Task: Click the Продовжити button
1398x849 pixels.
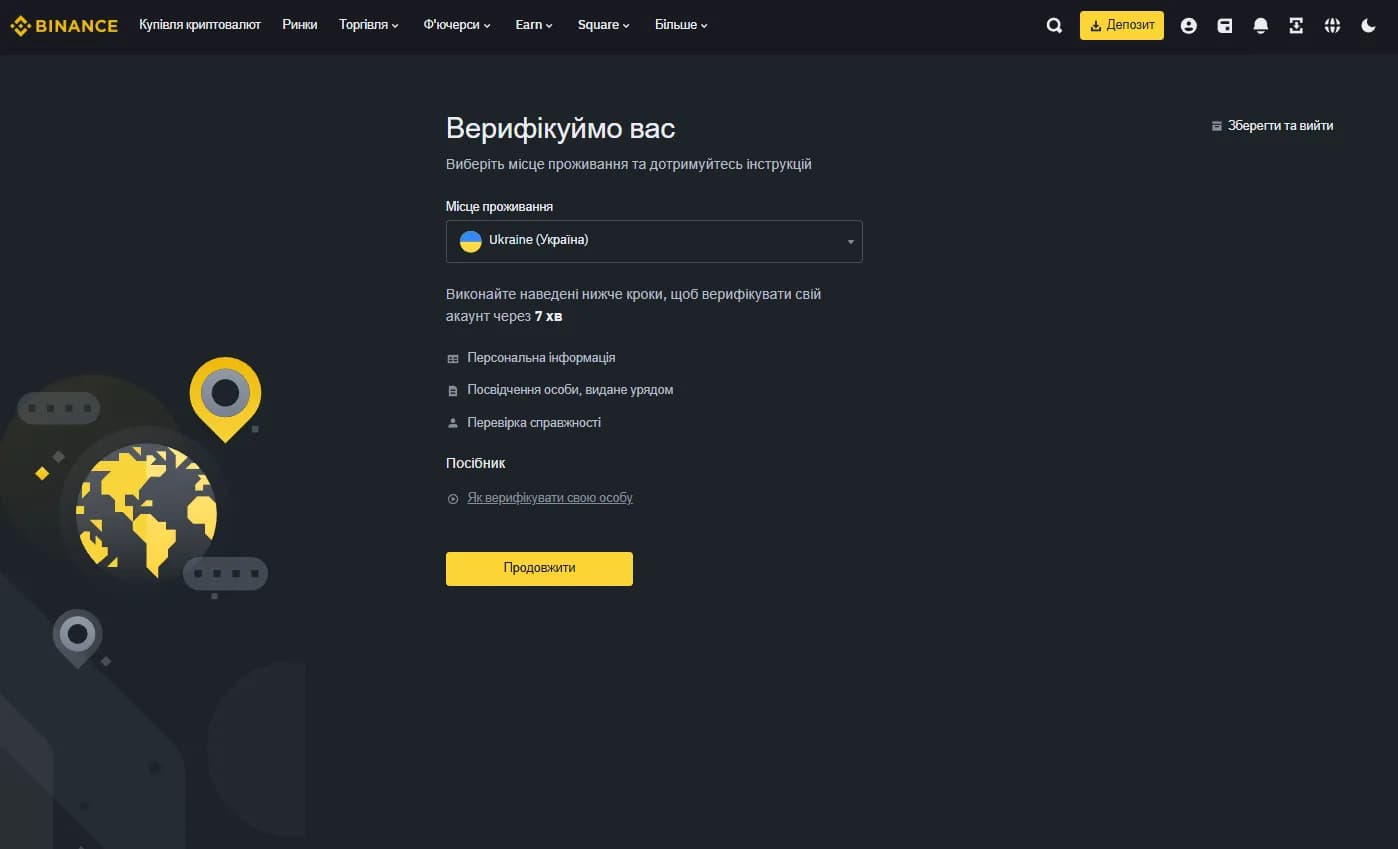Action: (539, 568)
